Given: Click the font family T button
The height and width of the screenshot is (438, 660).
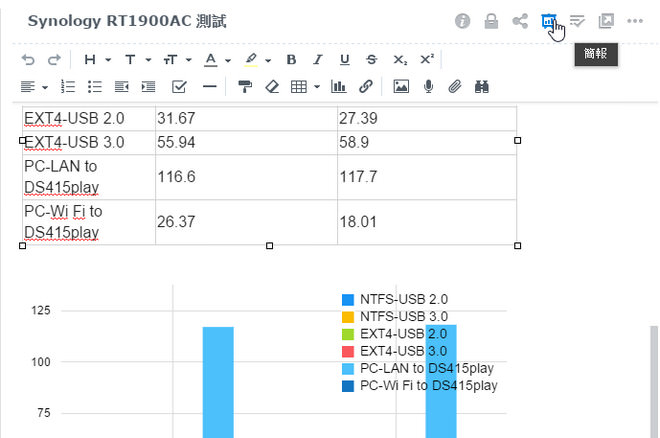Looking at the screenshot, I should click(130, 60).
